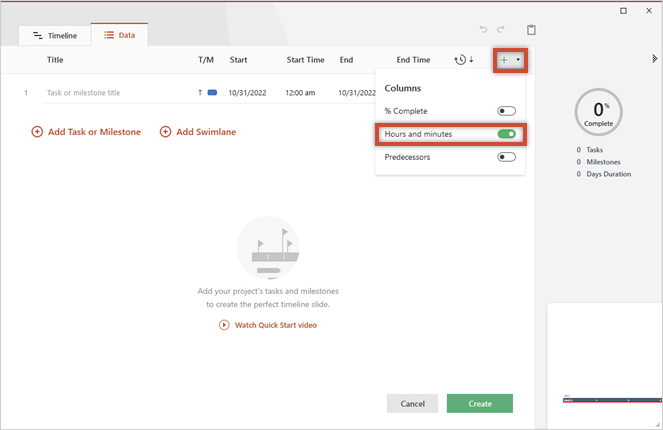The width and height of the screenshot is (663, 430).
Task: Click the Create button
Action: pos(479,404)
